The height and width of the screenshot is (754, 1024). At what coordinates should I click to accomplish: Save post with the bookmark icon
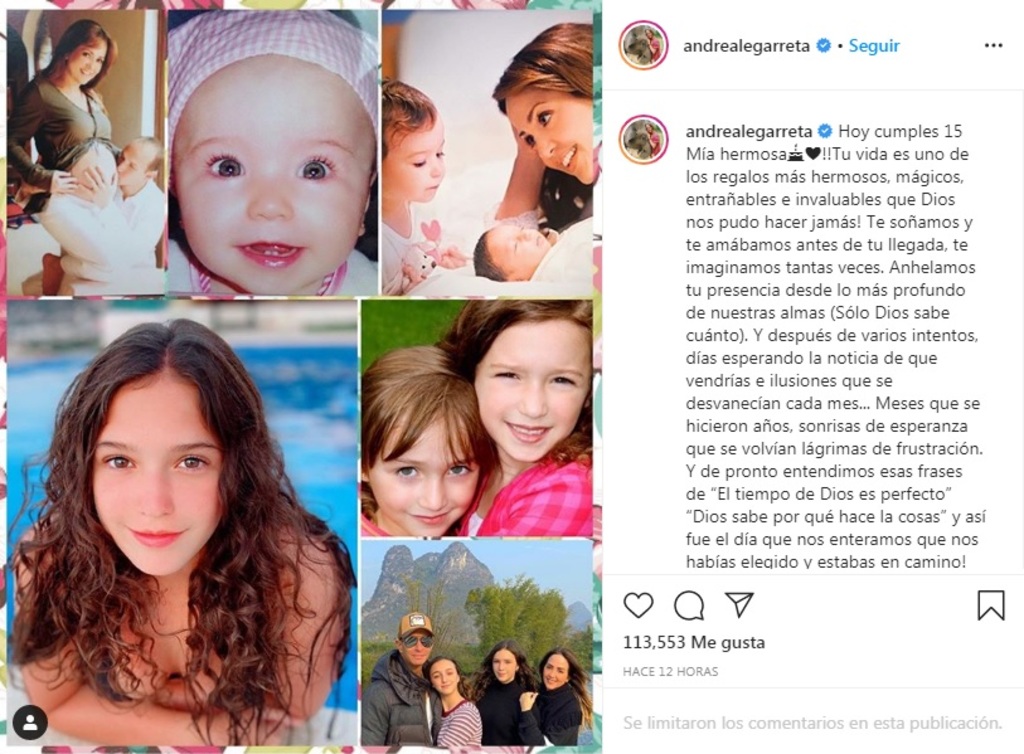pos(990,605)
